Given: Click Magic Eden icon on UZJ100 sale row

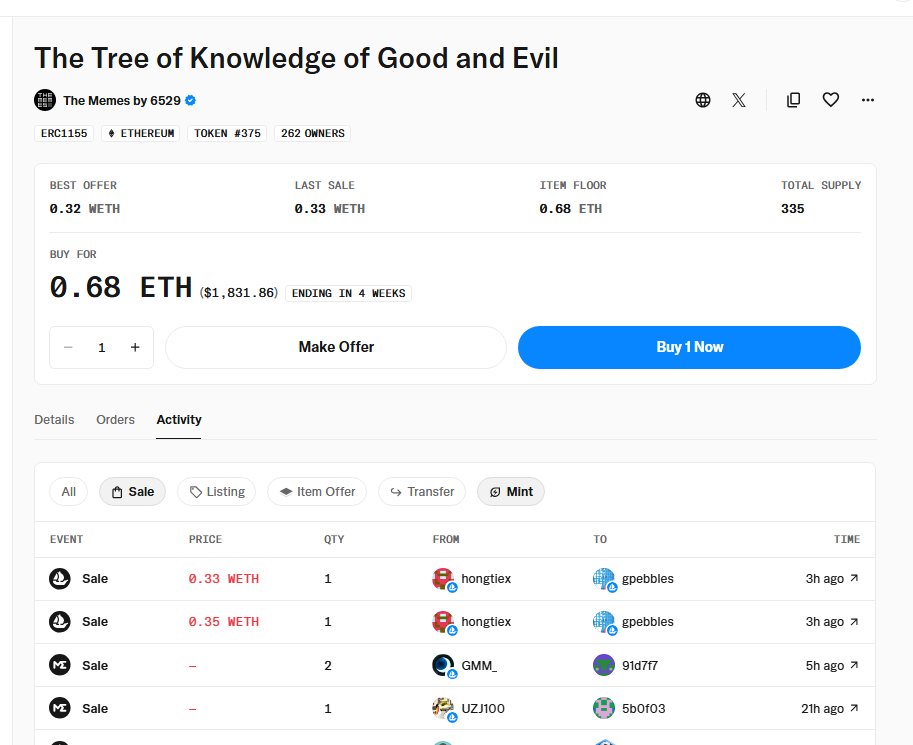Looking at the screenshot, I should point(59,708).
